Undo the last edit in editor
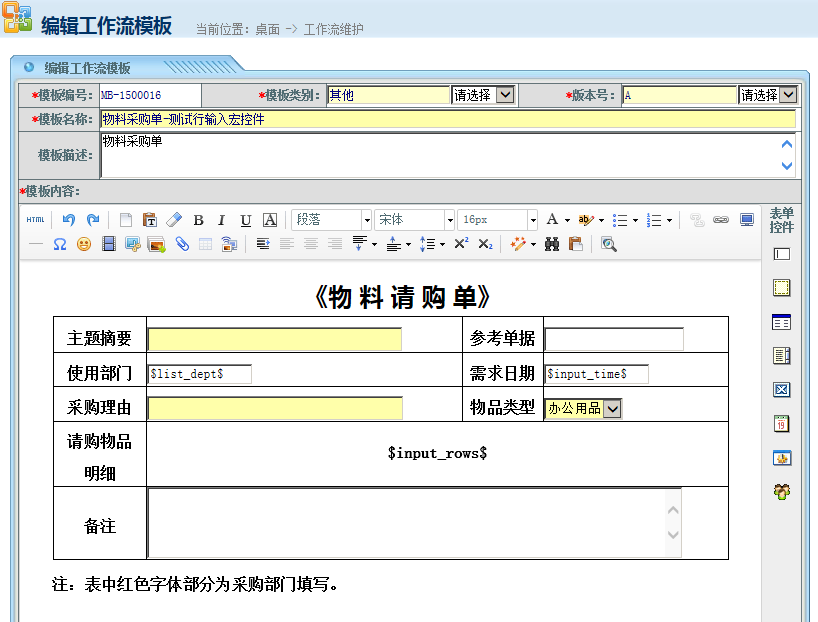This screenshot has height=622, width=818. (x=68, y=220)
